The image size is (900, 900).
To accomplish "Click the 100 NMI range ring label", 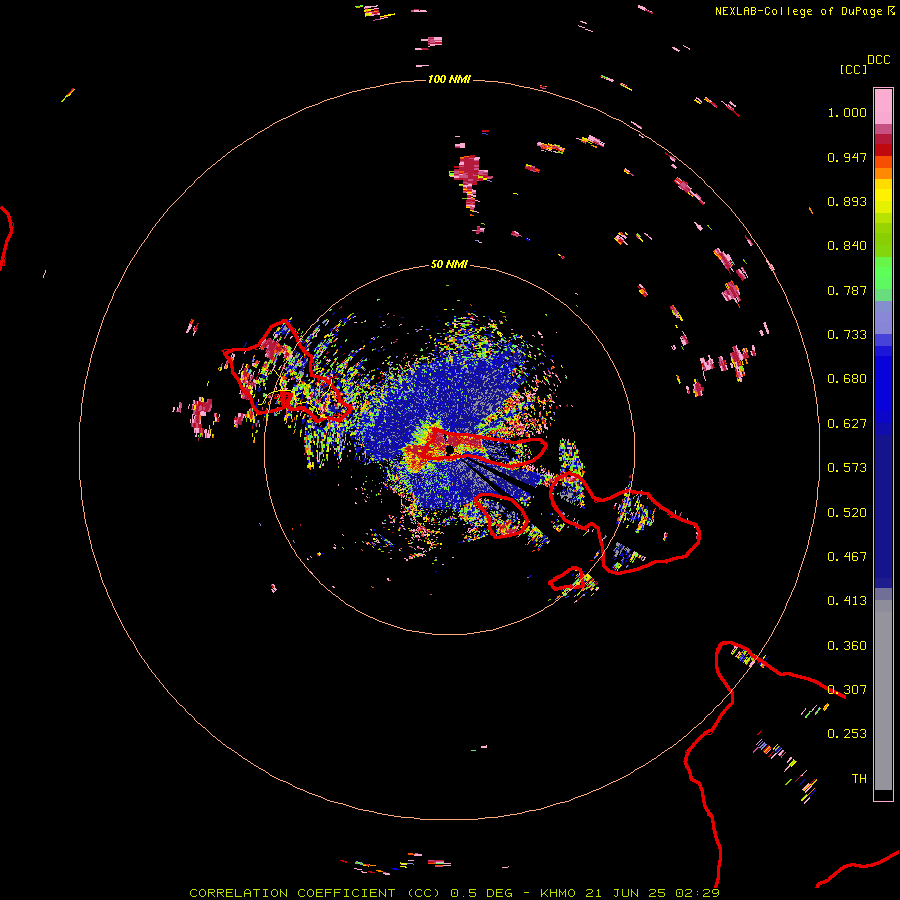I will (449, 79).
